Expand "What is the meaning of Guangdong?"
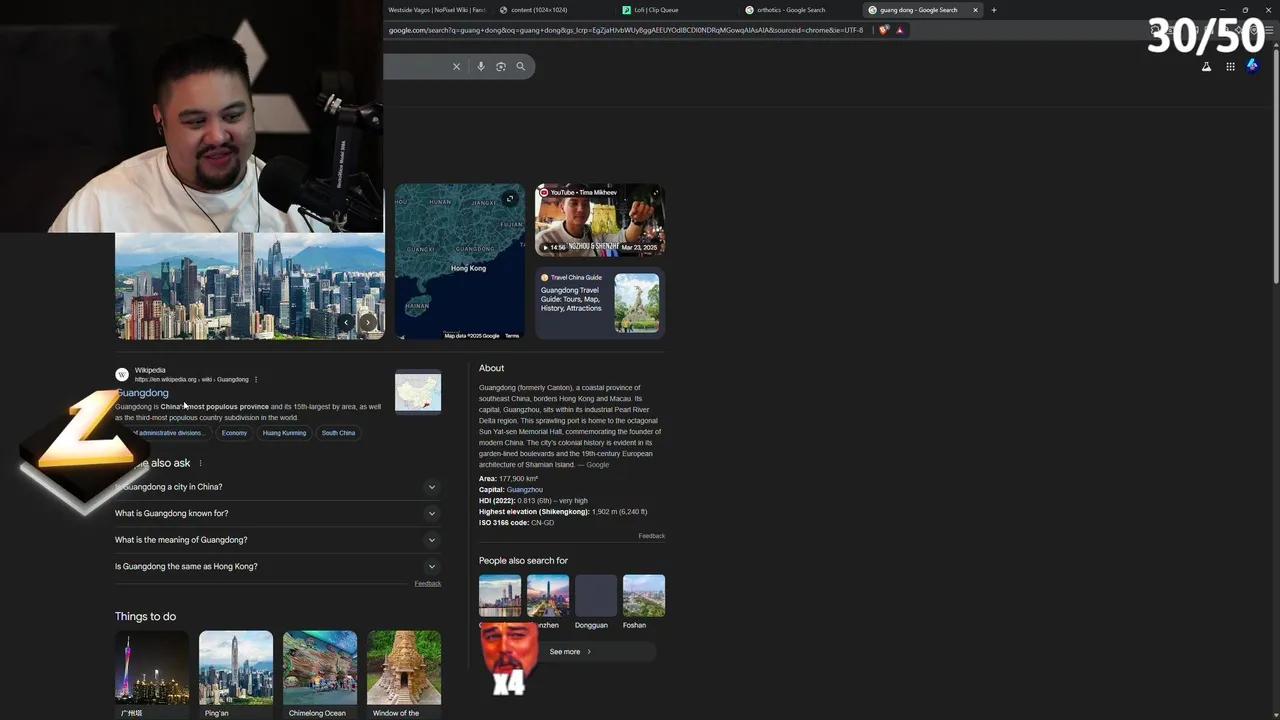Screen dimensions: 1280x720 [x=432, y=540]
